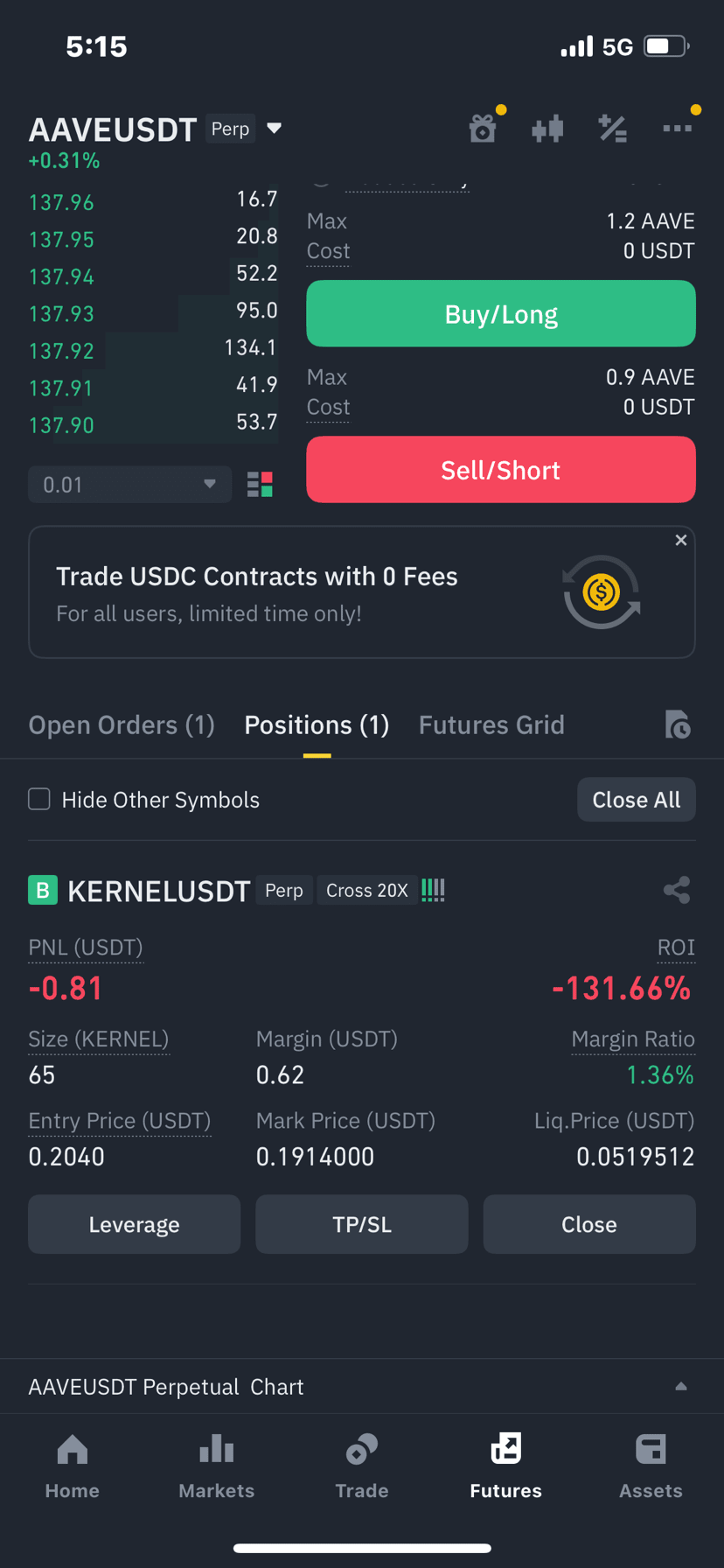Image resolution: width=724 pixels, height=1568 pixels.
Task: Share the KERNELUSDT position
Action: coord(677,890)
